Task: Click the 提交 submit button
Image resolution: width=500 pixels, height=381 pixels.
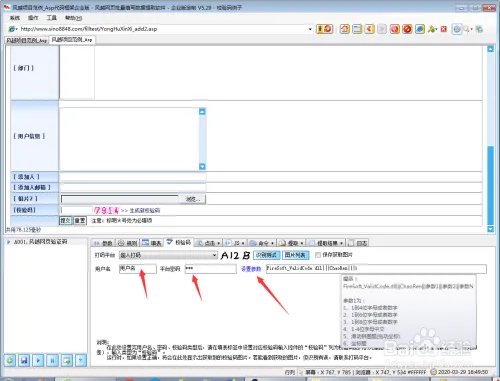Action: [65, 220]
